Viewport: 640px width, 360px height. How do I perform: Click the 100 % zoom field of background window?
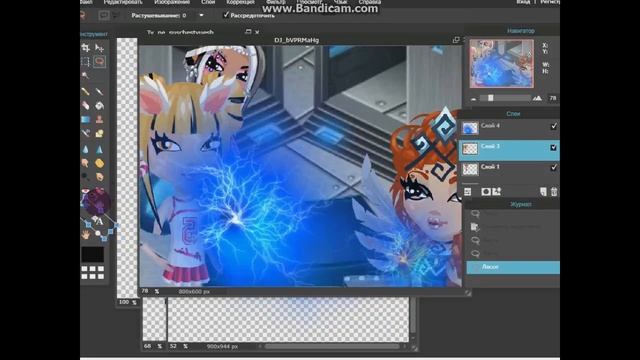[x=124, y=302]
